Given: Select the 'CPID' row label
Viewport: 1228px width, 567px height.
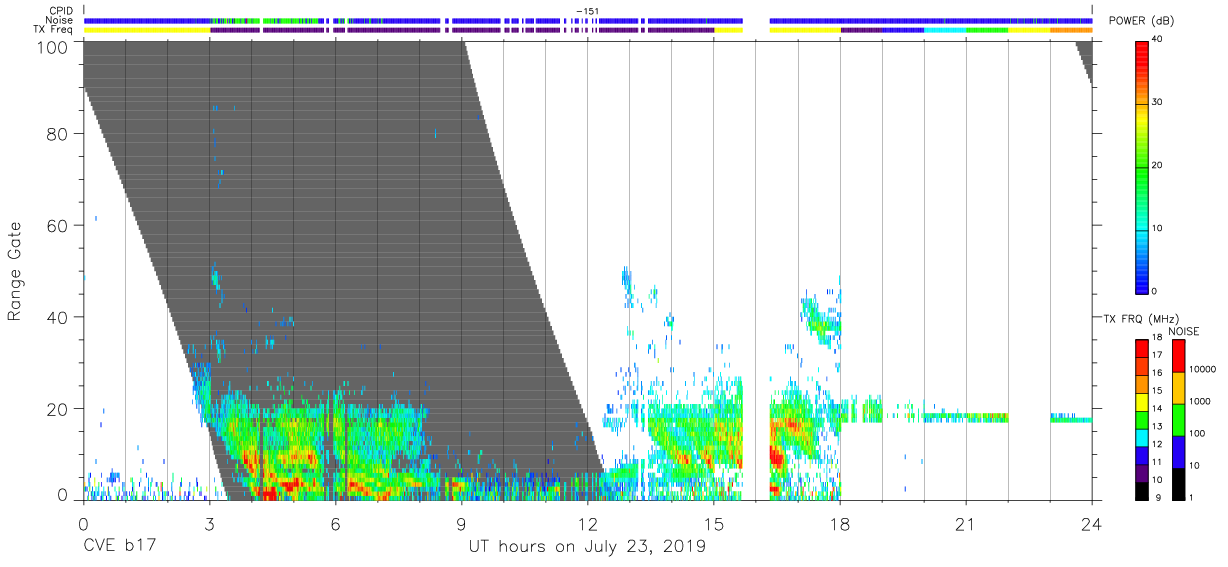Looking at the screenshot, I should (x=62, y=11).
